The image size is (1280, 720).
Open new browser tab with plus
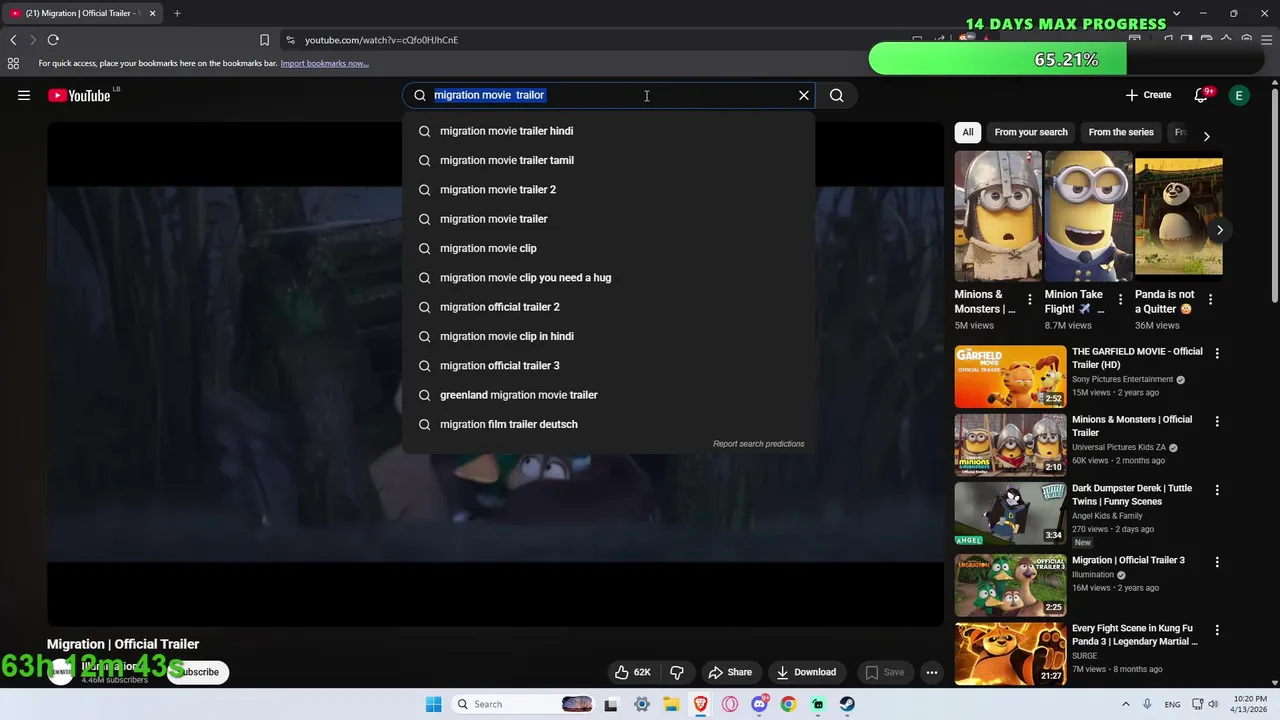click(x=177, y=13)
